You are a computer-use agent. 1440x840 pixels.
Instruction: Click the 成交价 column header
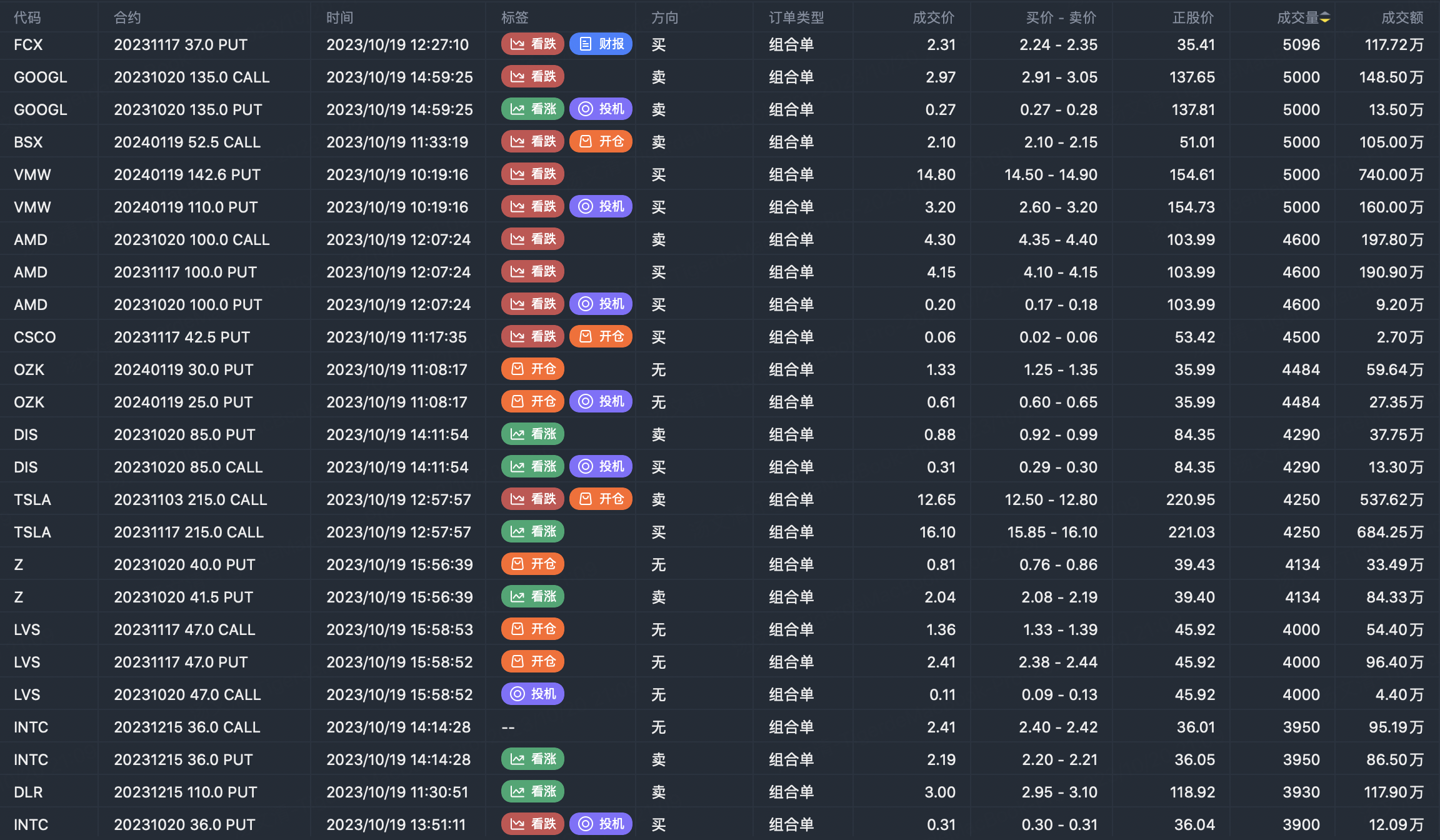934,17
